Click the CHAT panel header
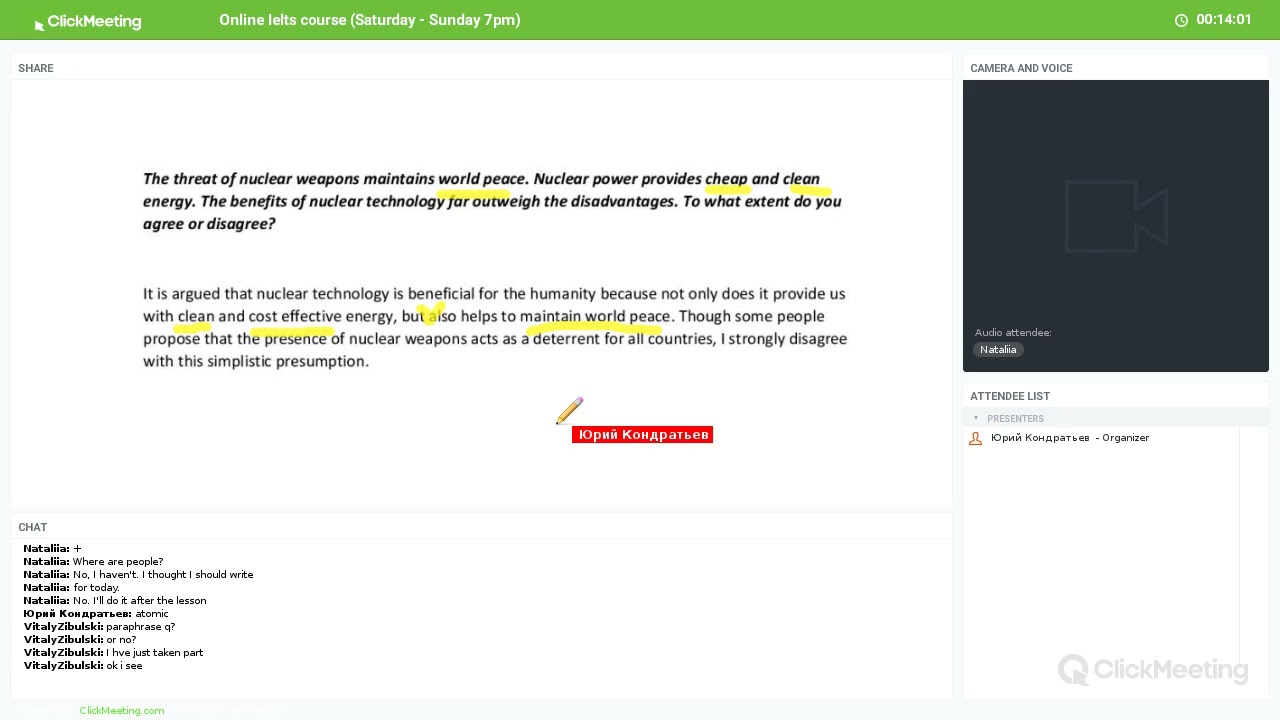1280x720 pixels. click(x=33, y=527)
